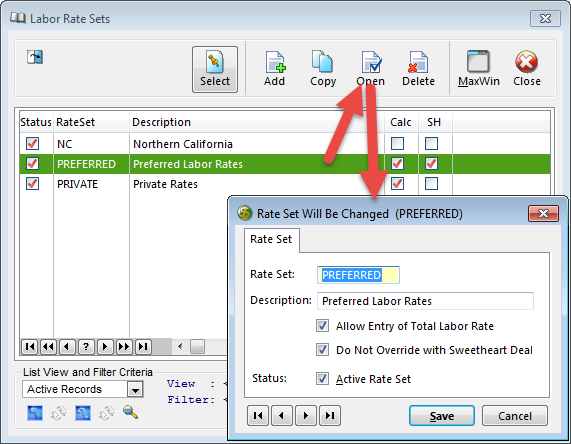This screenshot has width=571, height=444.
Task: Click the Save button
Action: [442, 416]
